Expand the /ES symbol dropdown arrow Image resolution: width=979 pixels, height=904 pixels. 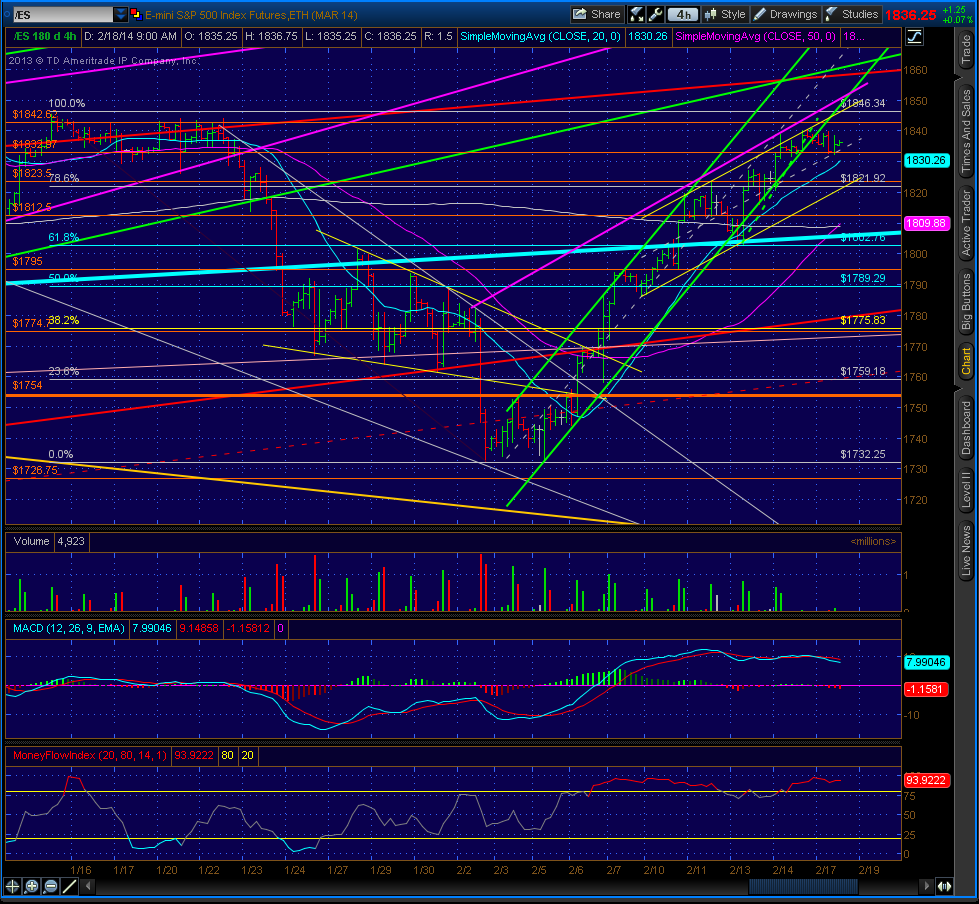121,14
